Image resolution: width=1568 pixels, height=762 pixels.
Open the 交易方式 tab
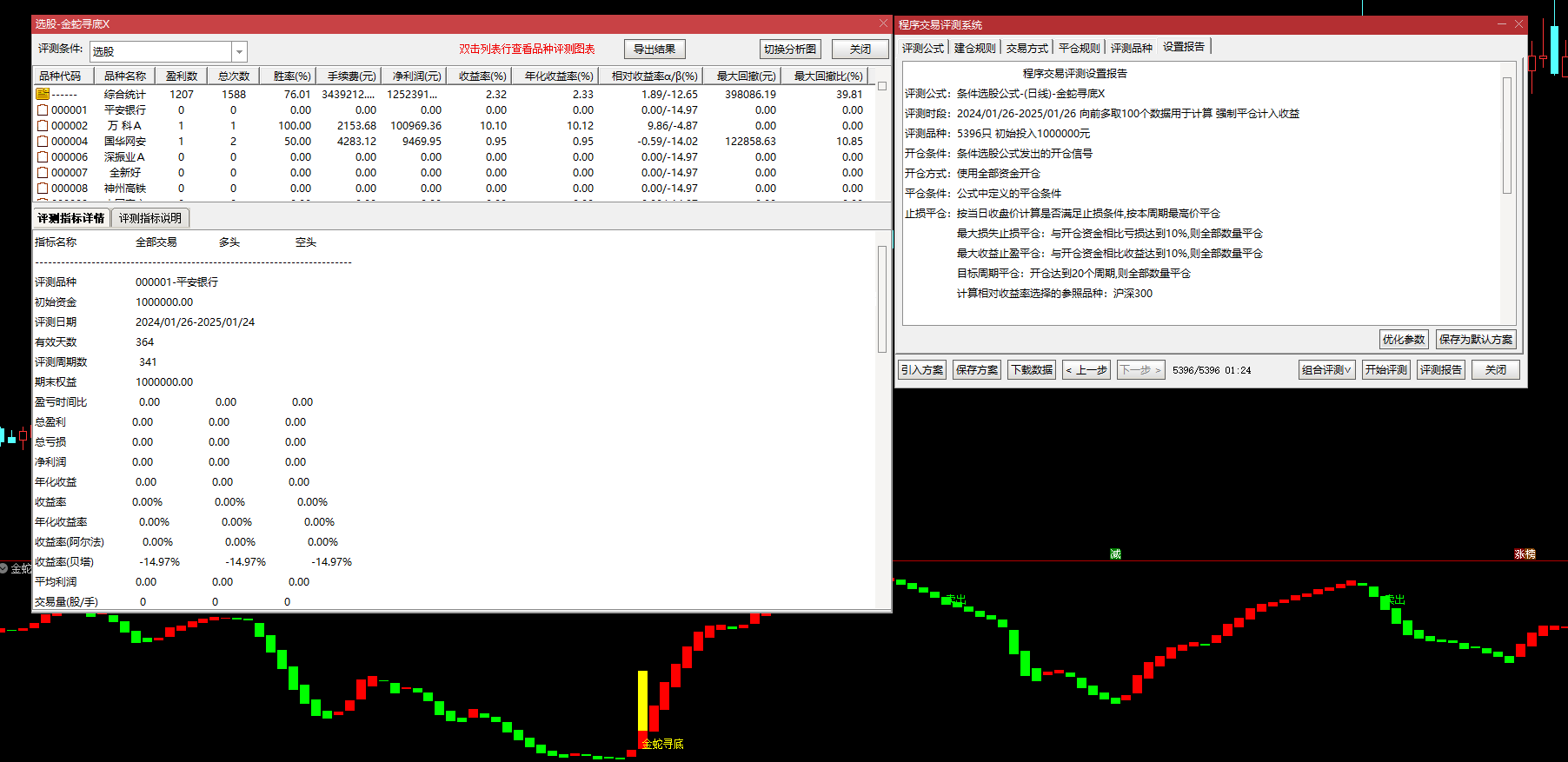(x=1027, y=48)
